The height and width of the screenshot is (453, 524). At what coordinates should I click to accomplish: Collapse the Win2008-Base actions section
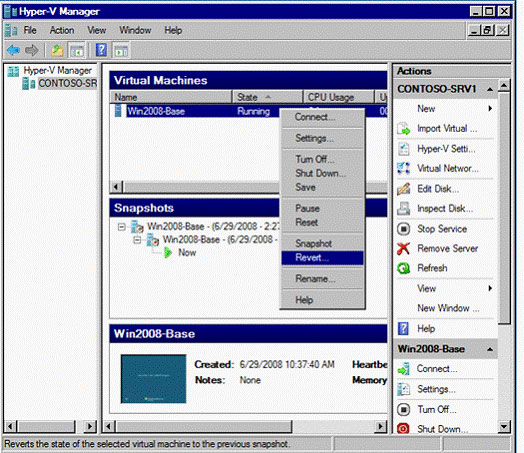(x=490, y=349)
